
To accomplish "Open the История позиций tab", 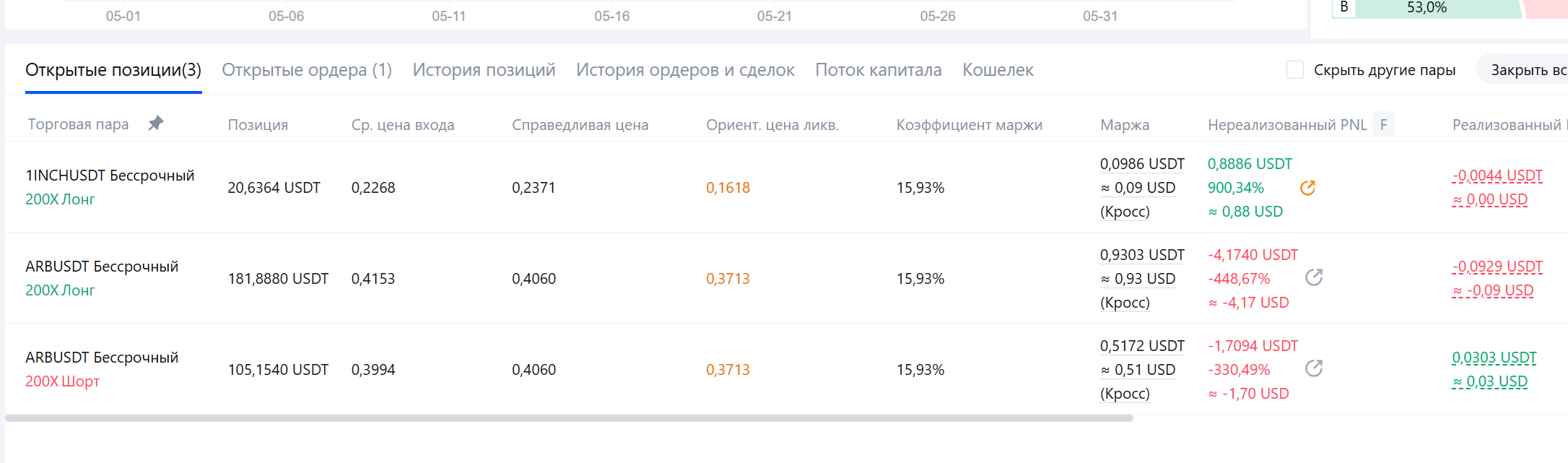I will 484,70.
